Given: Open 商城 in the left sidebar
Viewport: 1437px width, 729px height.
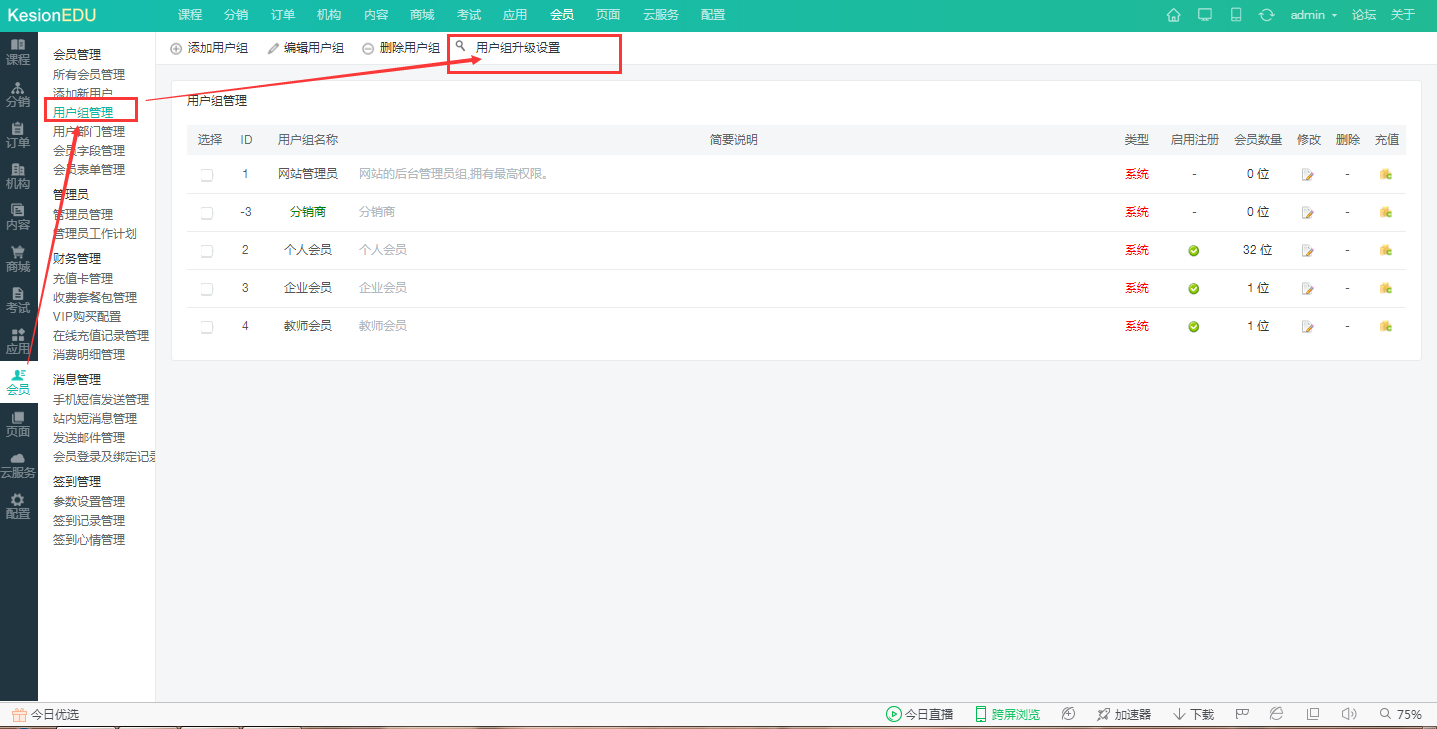Looking at the screenshot, I should [18, 258].
